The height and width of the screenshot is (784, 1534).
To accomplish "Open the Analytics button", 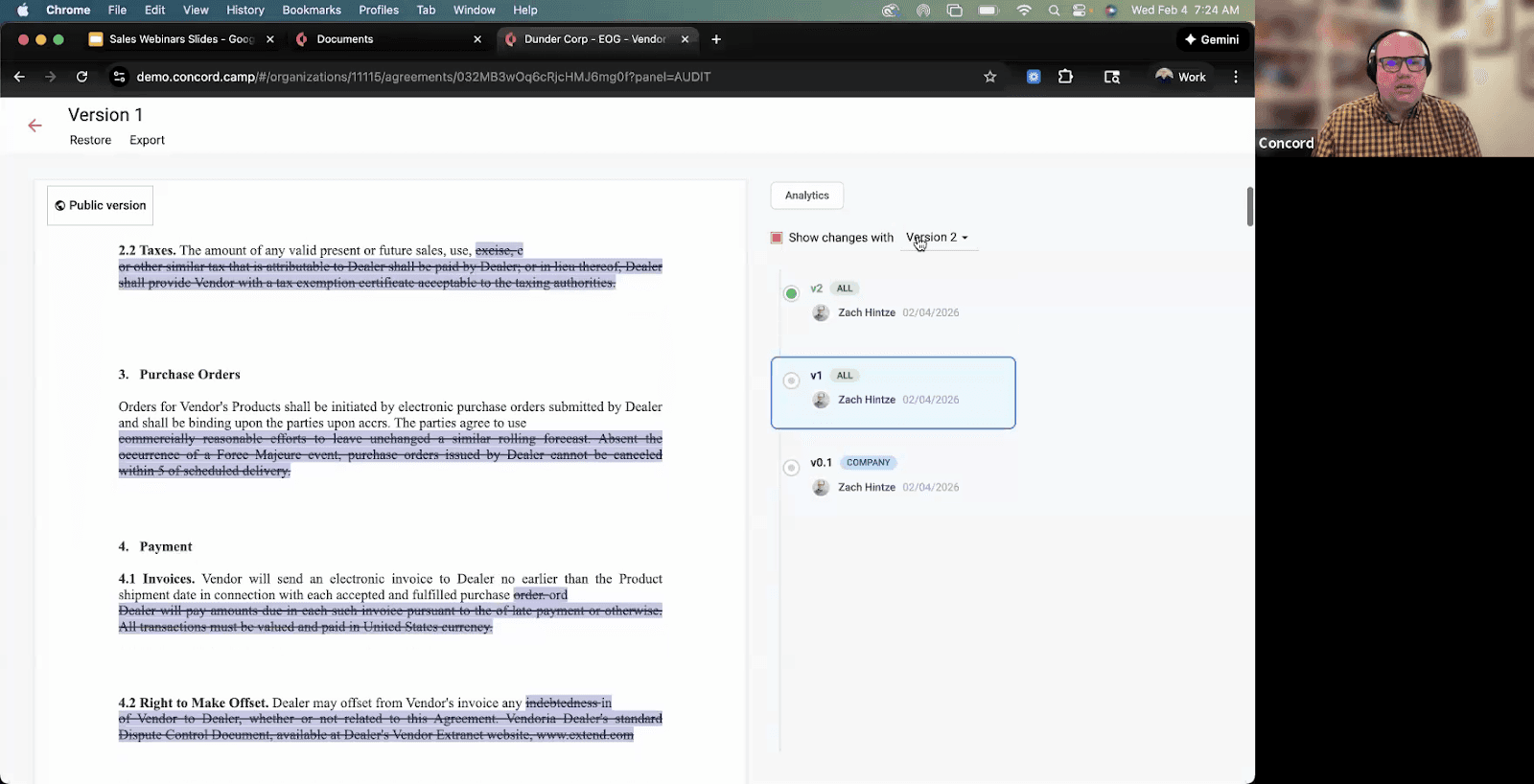I will (807, 196).
